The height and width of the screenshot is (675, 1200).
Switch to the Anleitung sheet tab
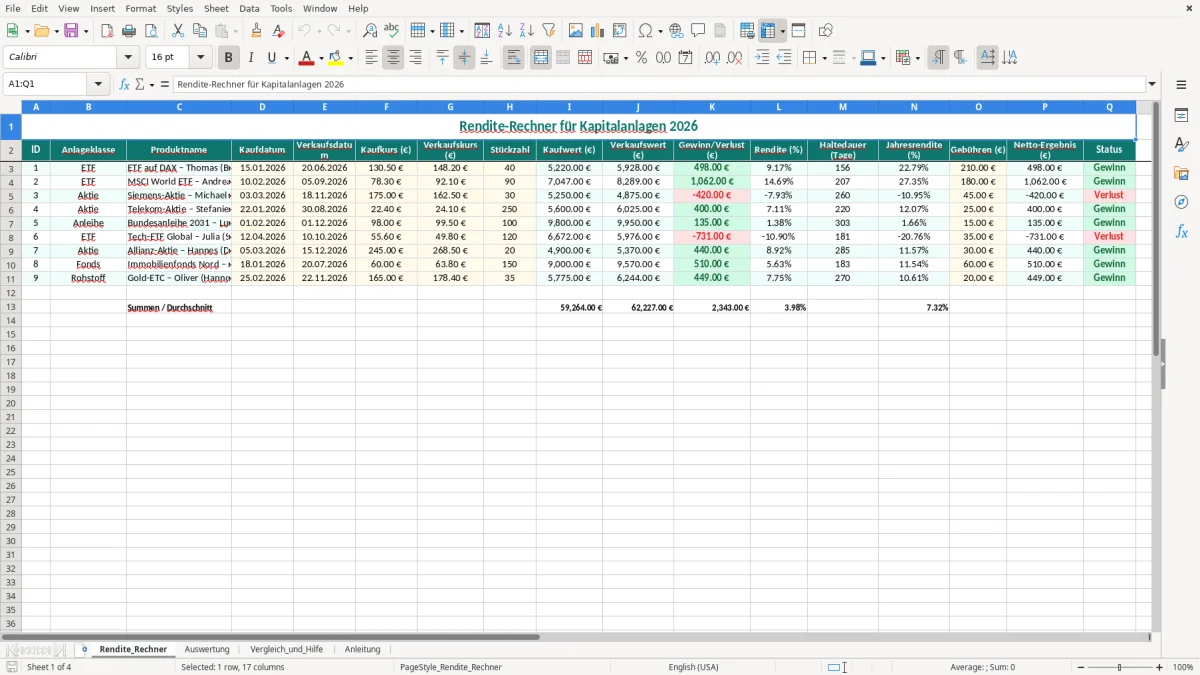pyautogui.click(x=363, y=649)
